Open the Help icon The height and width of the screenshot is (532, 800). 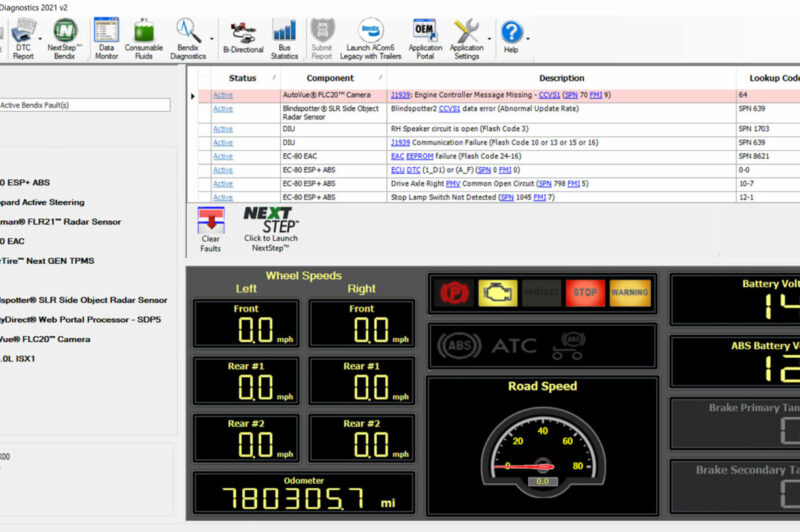coord(511,37)
